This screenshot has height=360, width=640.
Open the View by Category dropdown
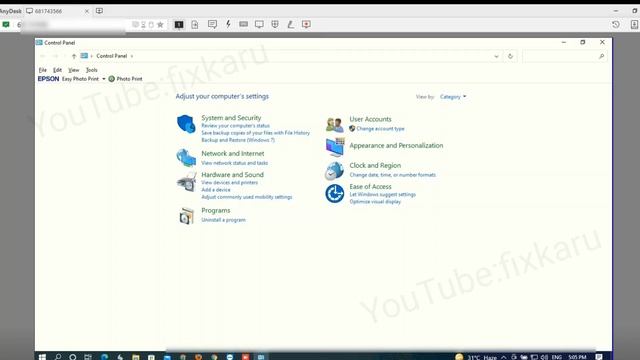[x=453, y=97]
